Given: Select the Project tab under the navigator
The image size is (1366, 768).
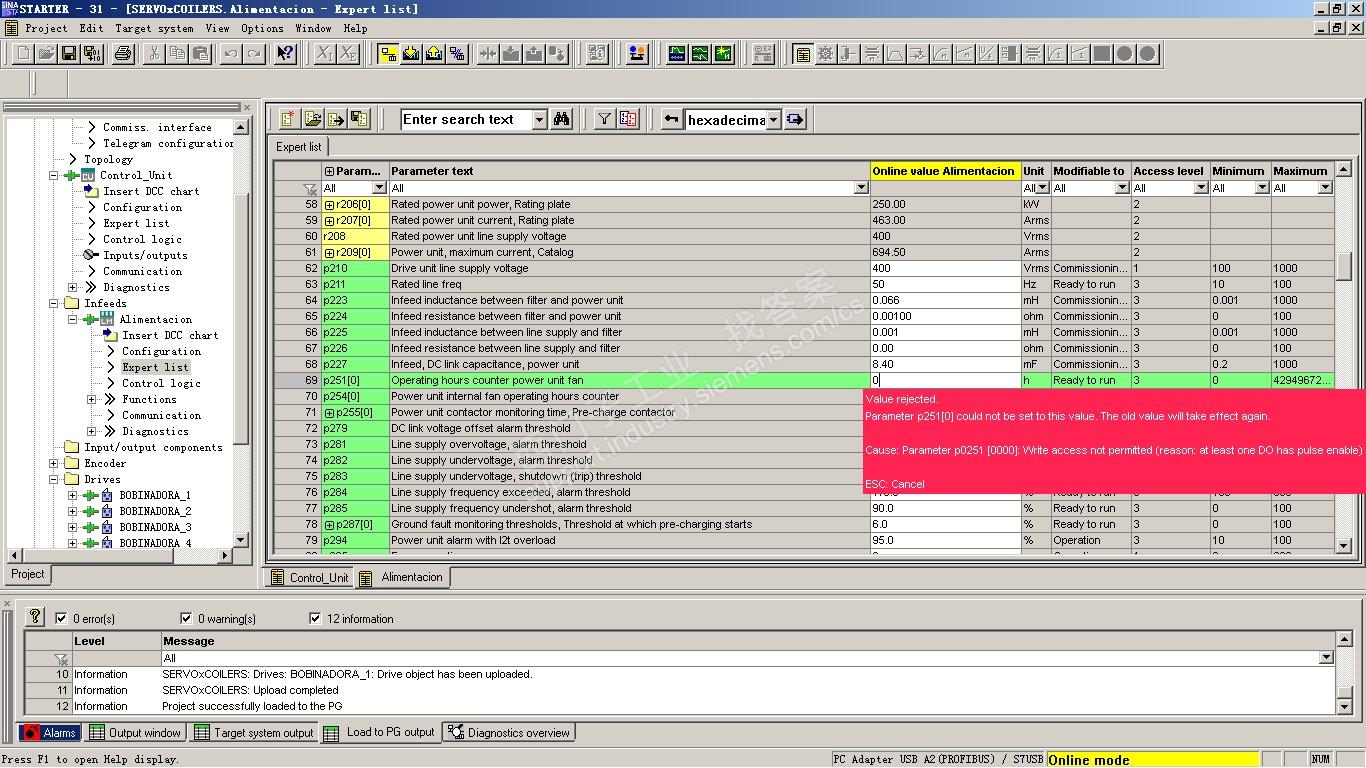Looking at the screenshot, I should [x=28, y=574].
